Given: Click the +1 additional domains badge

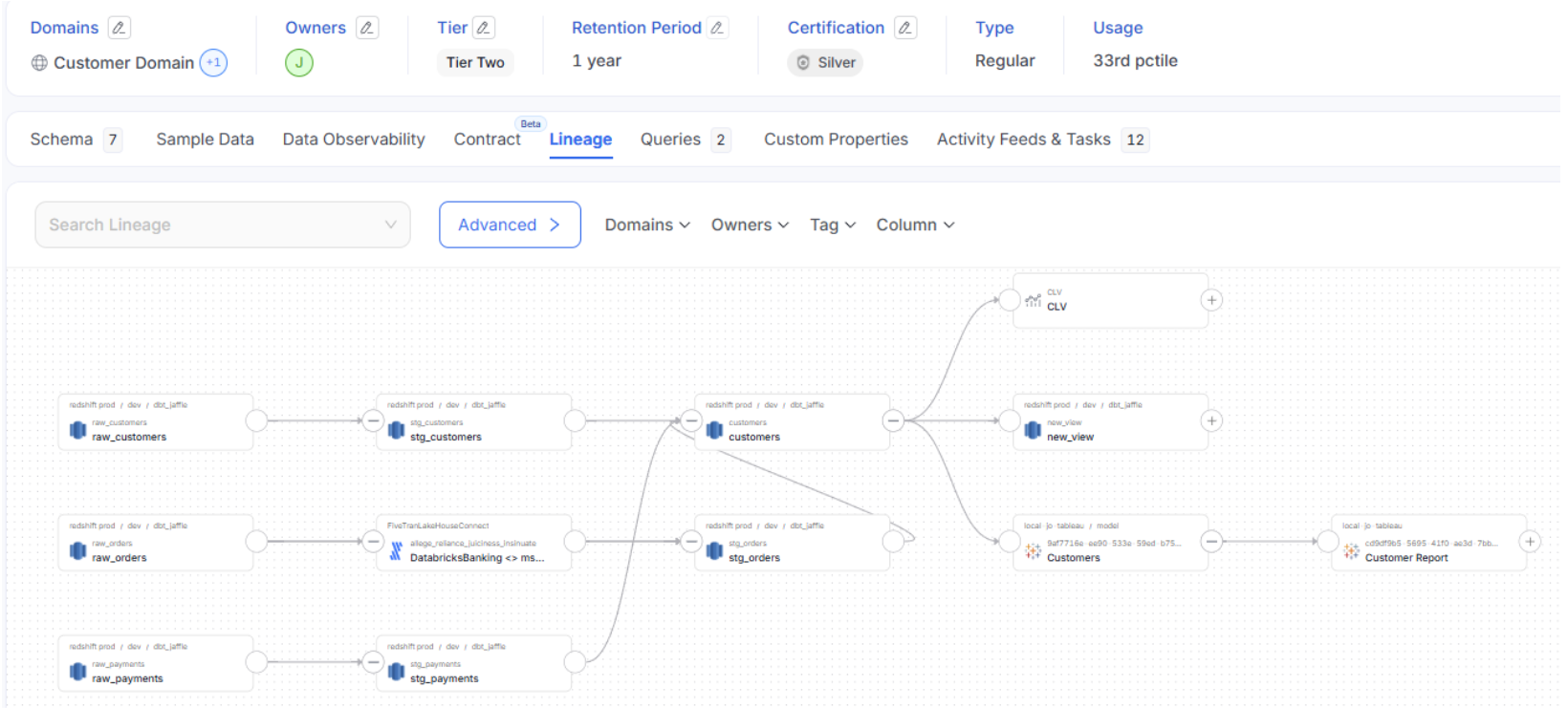Looking at the screenshot, I should click(213, 63).
